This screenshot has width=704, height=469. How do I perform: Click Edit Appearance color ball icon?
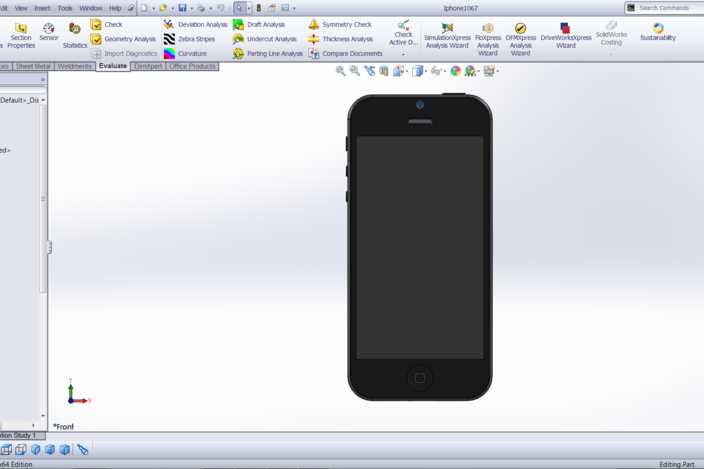(456, 71)
